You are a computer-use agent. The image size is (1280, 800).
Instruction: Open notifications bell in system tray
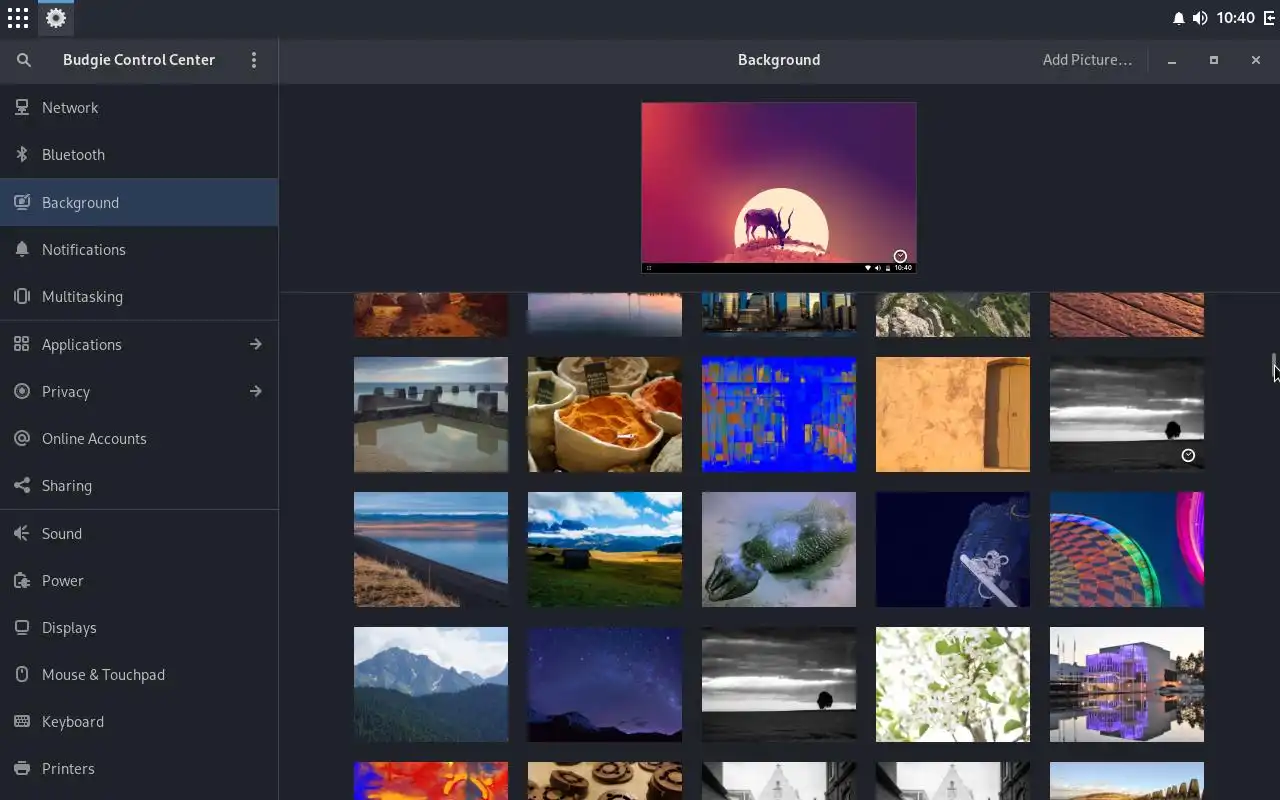tap(1179, 18)
